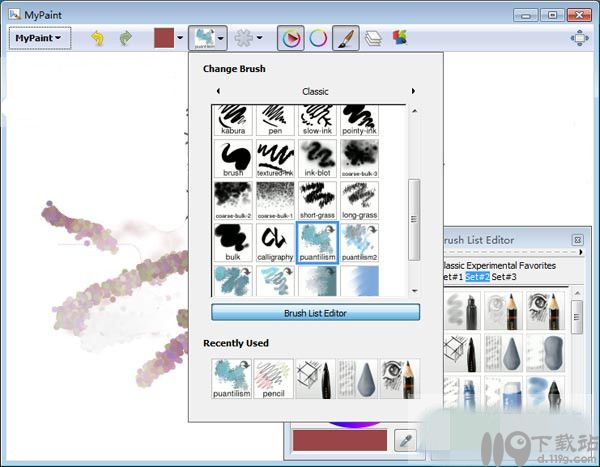Click the fullscreen icon at toolbar right

coord(580,38)
